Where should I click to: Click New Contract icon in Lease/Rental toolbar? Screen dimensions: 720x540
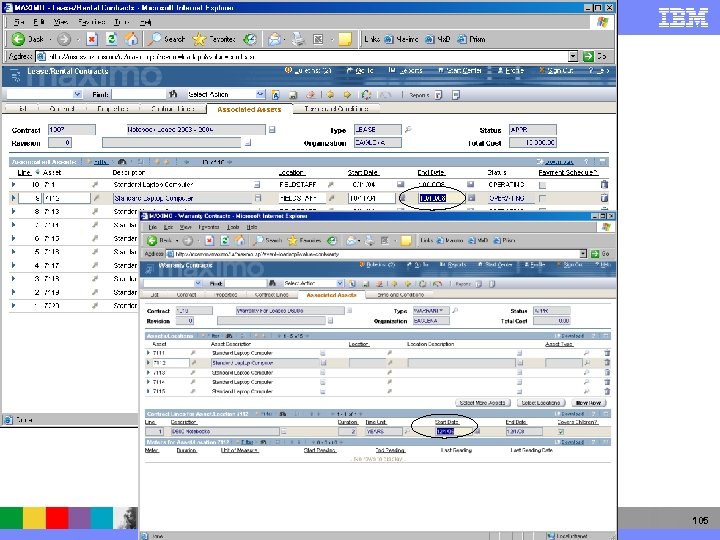pos(276,95)
